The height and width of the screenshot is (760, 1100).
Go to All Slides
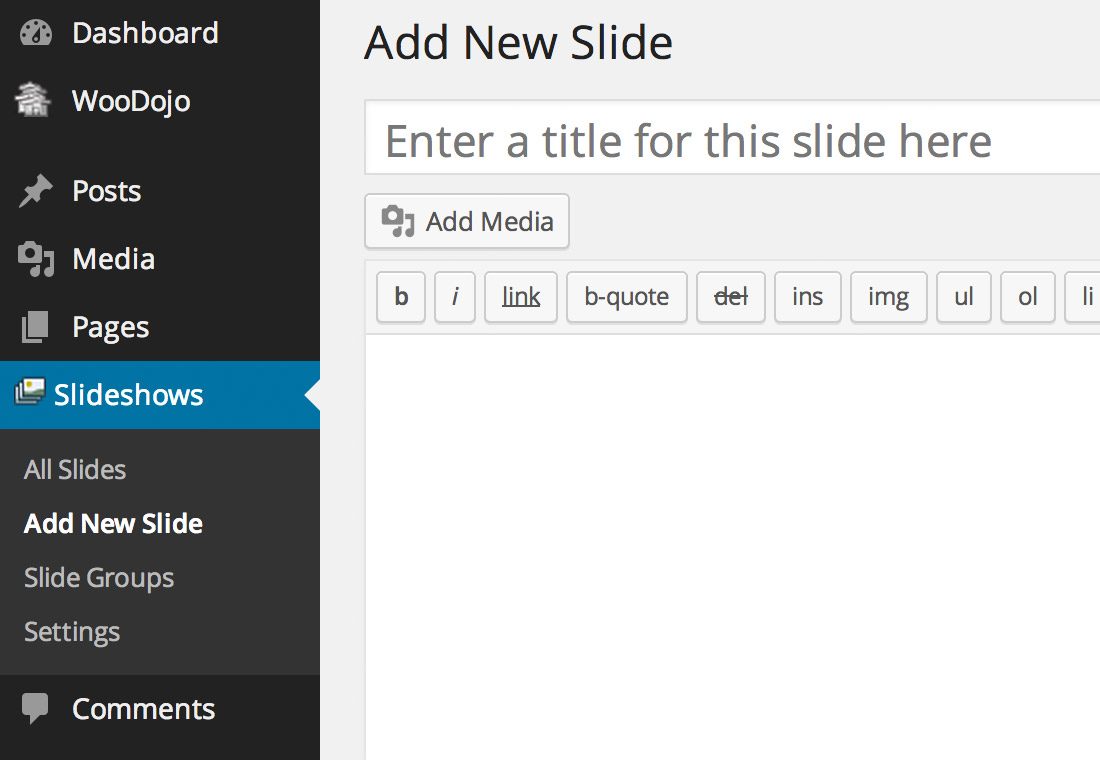click(74, 469)
